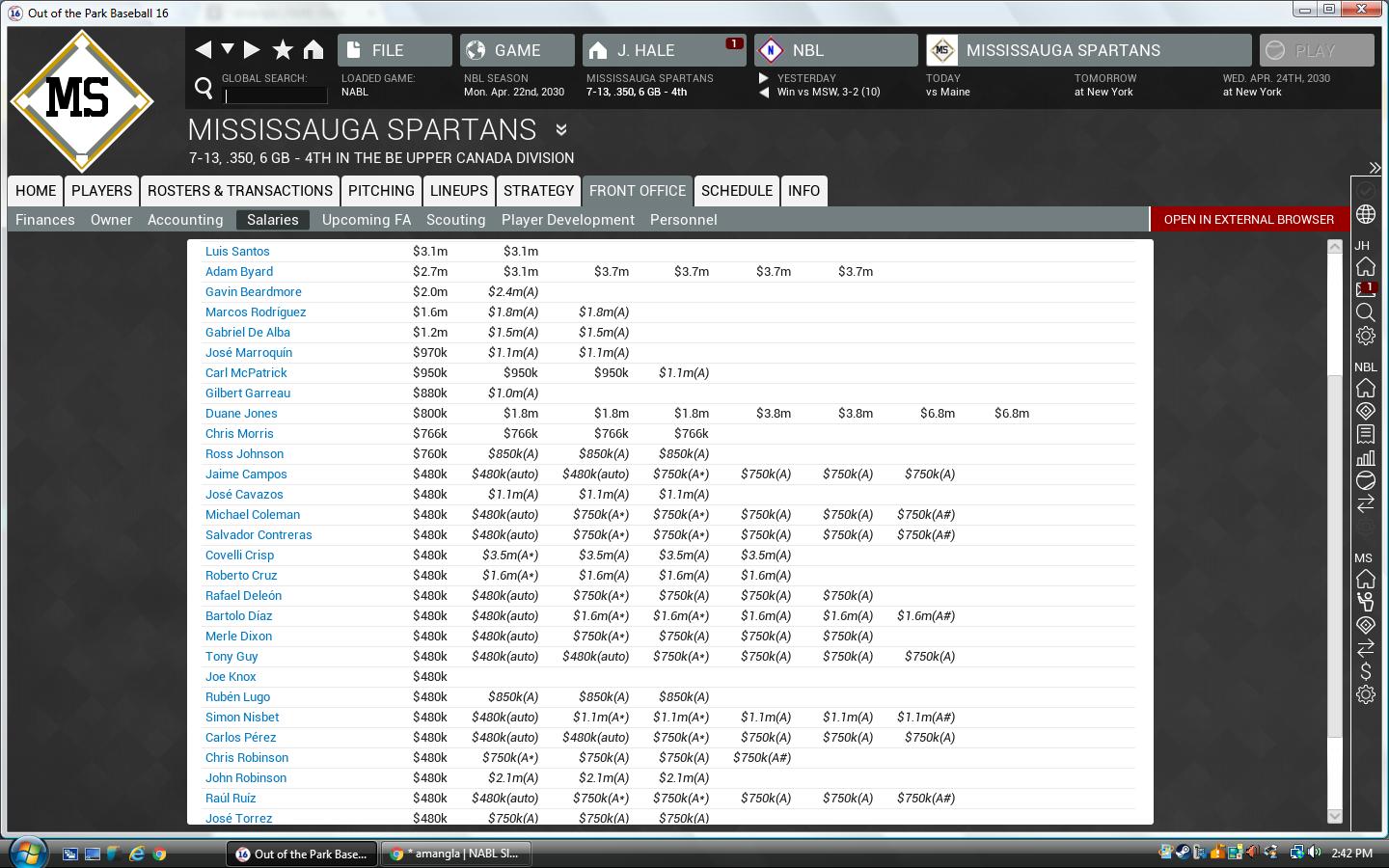
Task: Open the FILE menu
Action: (395, 50)
